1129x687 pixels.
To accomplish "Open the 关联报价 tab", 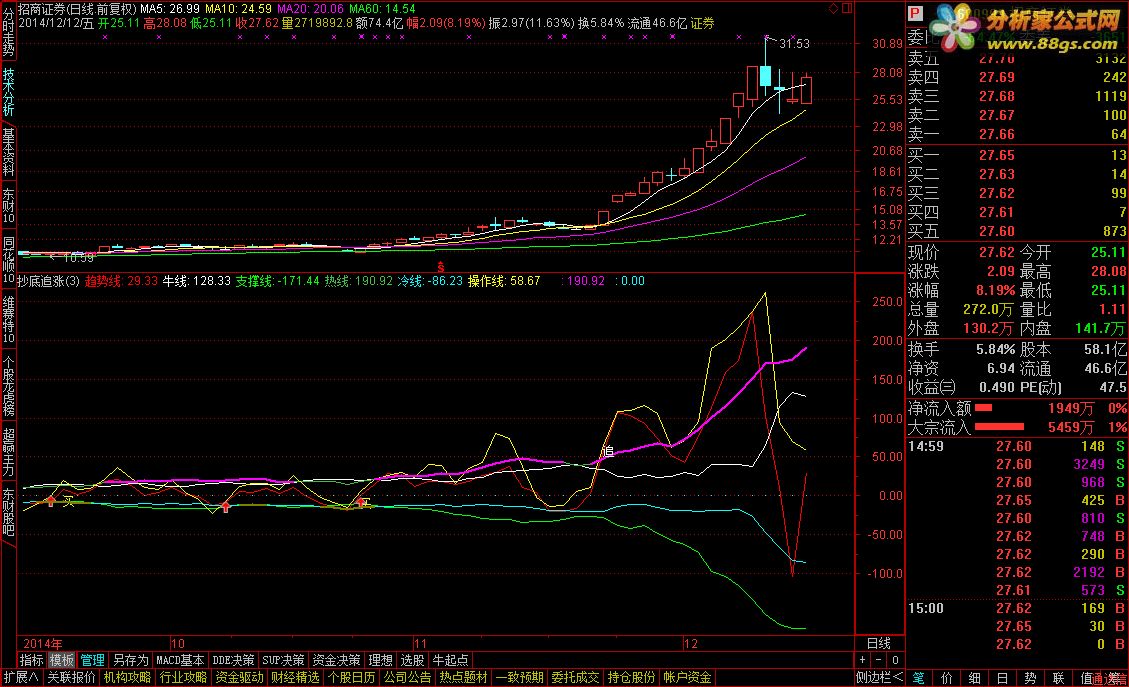I will (x=71, y=678).
